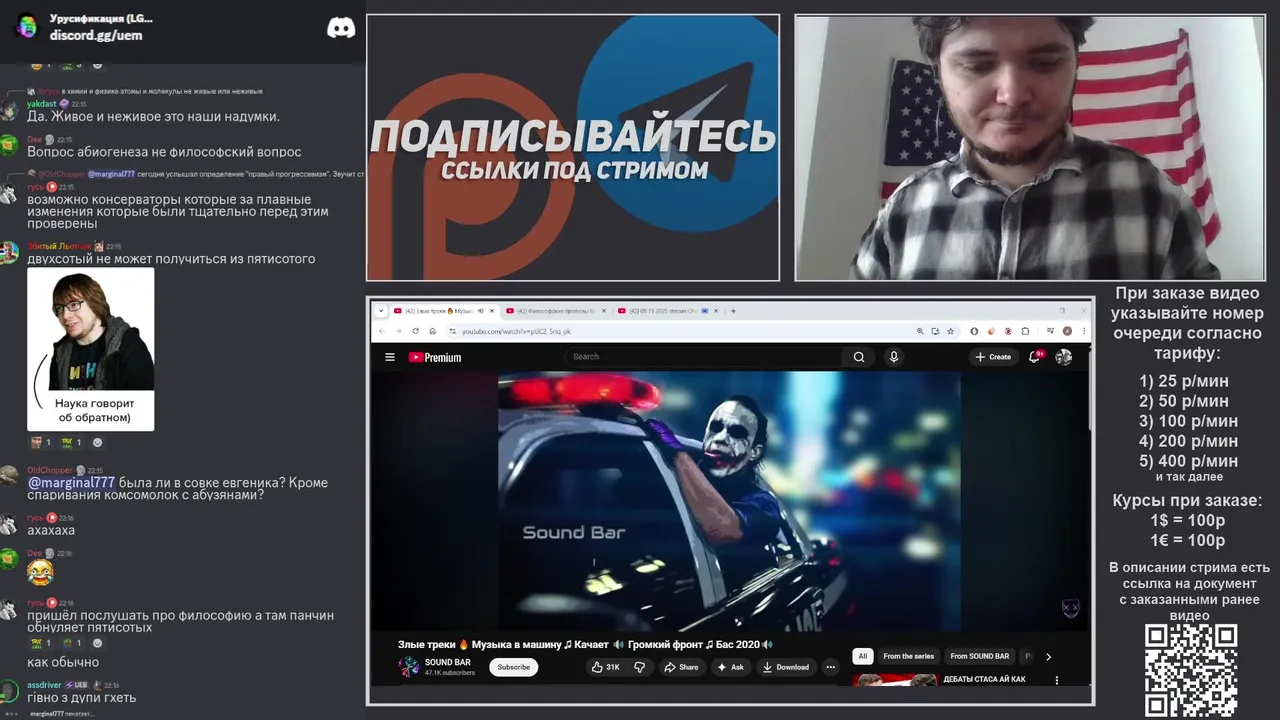The image size is (1280, 720).
Task: Click the Download button under the video
Action: 786,667
